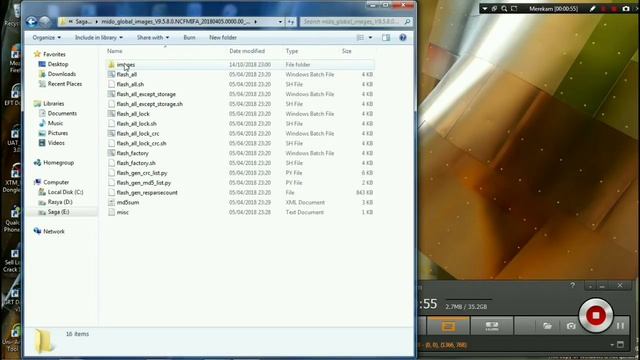Click the camera icon on recording overlay bar
Image resolution: width=640 pixels, height=360 pixels.
pyautogui.click(x=626, y=9)
